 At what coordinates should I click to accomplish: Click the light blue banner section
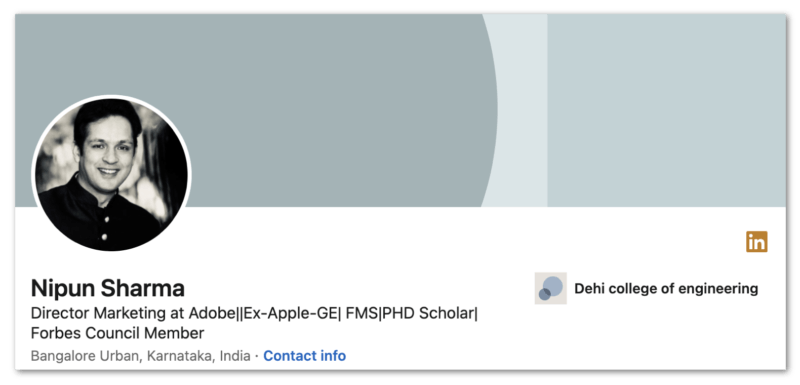tap(667, 110)
